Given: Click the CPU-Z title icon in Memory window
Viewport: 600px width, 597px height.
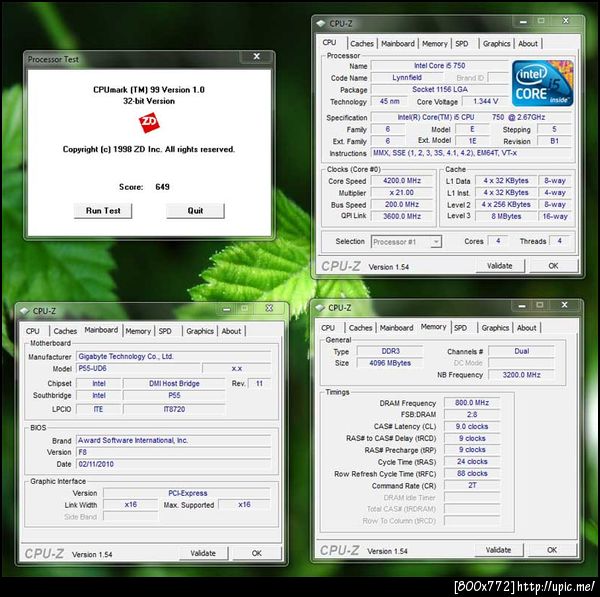Looking at the screenshot, I should pos(320,308).
